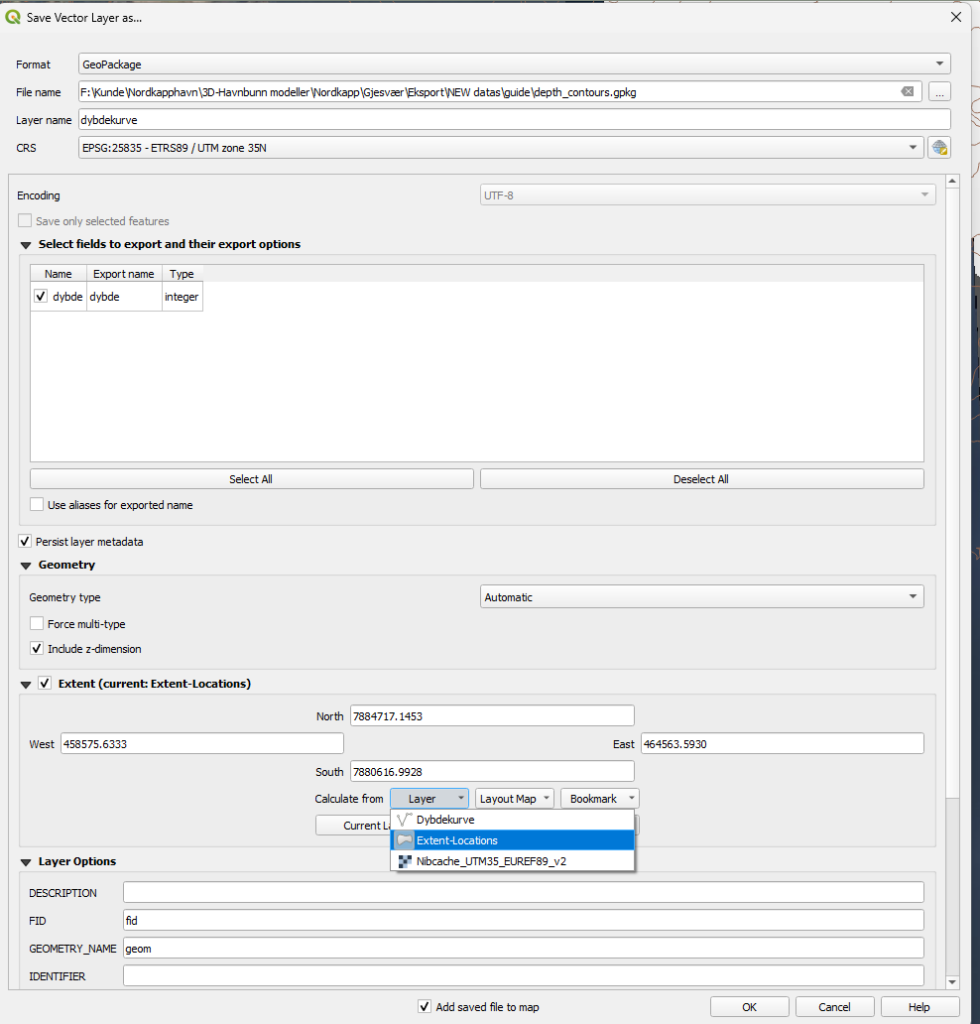
Task: Select Dybdekurve line layer in the list
Action: 446,819
